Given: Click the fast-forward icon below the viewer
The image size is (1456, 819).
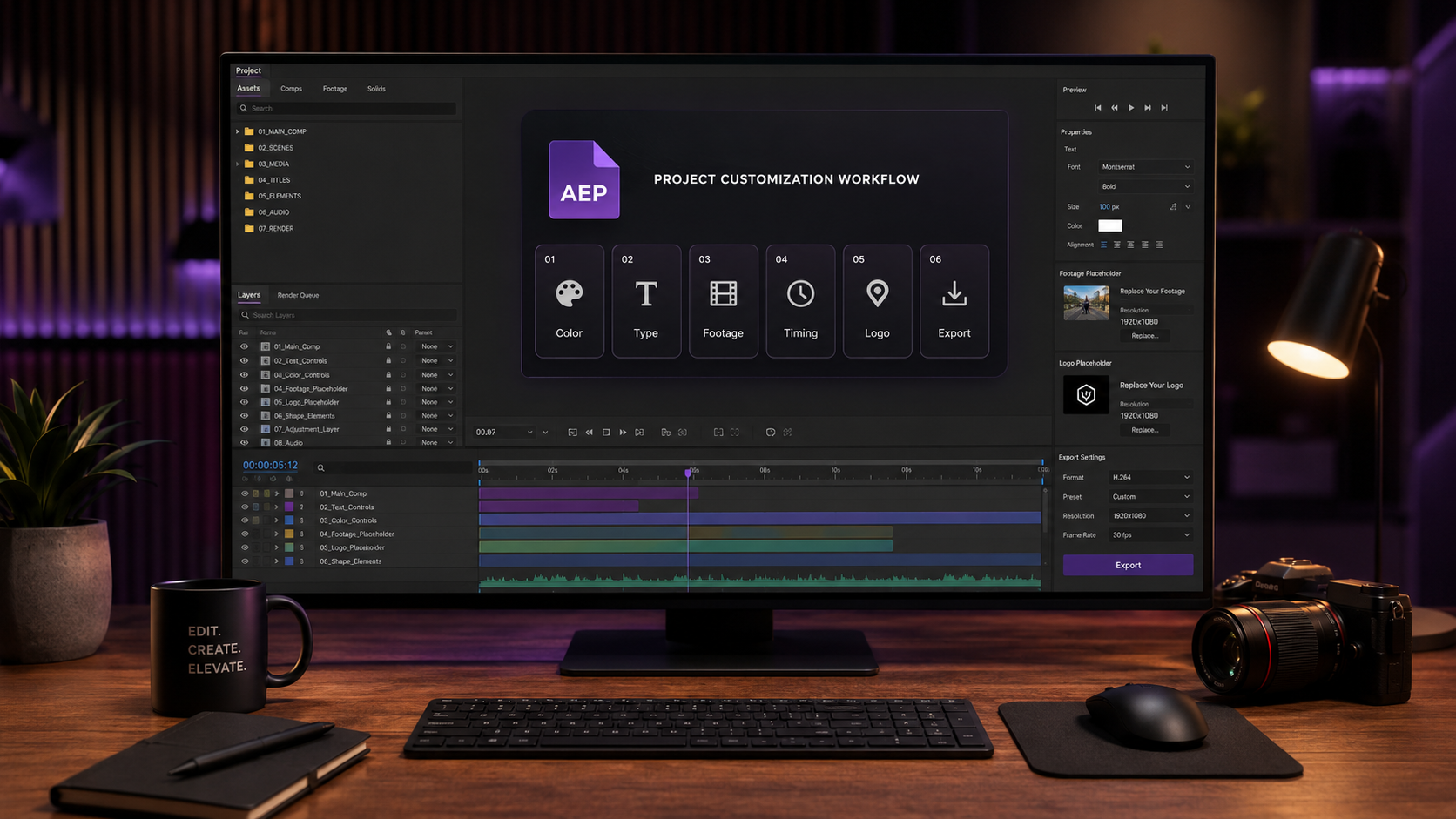Looking at the screenshot, I should 623,433.
